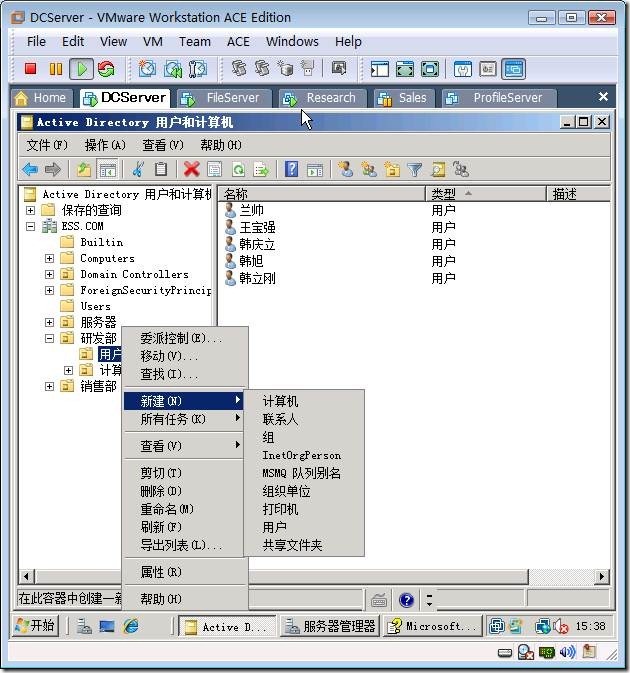Click the create new user icon
Screen dimensions: 630x673
coord(345,169)
